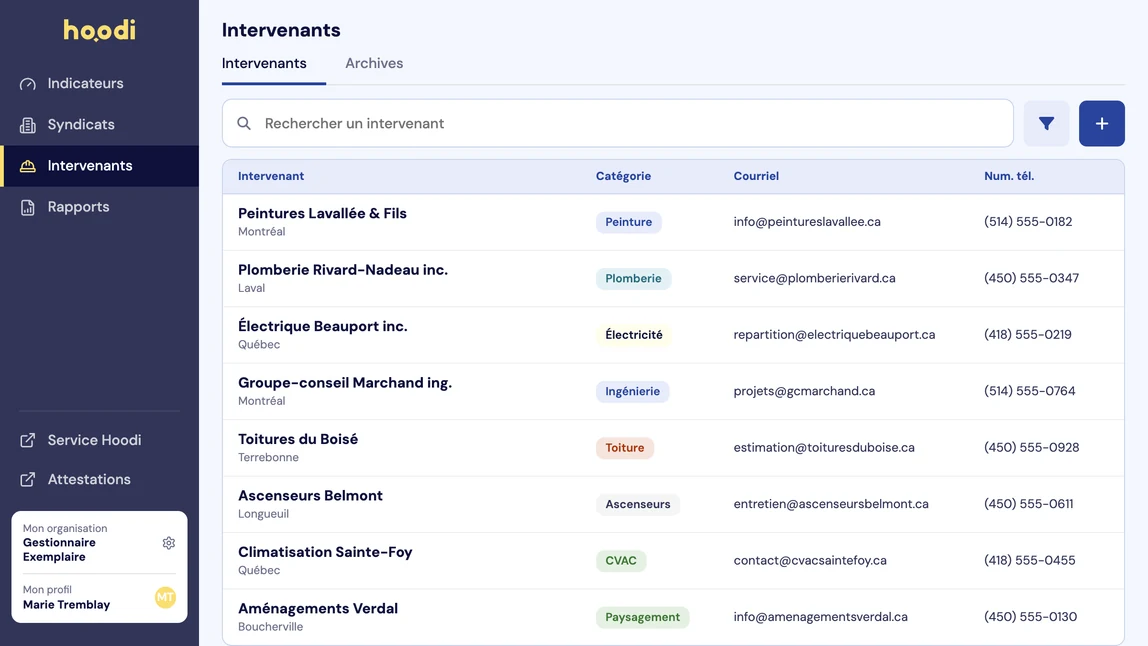Open Ascenseurs Belmont row

pyautogui.click(x=674, y=504)
